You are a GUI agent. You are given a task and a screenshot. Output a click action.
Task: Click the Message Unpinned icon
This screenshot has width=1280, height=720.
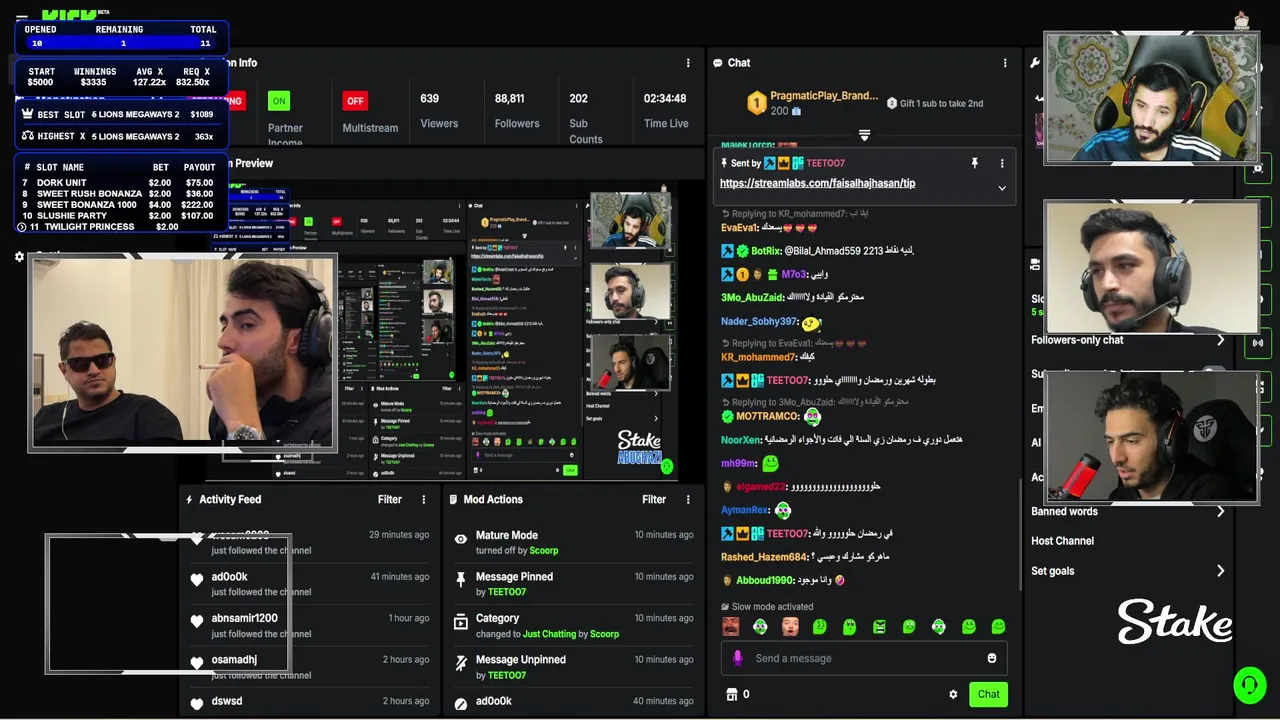coord(460,663)
